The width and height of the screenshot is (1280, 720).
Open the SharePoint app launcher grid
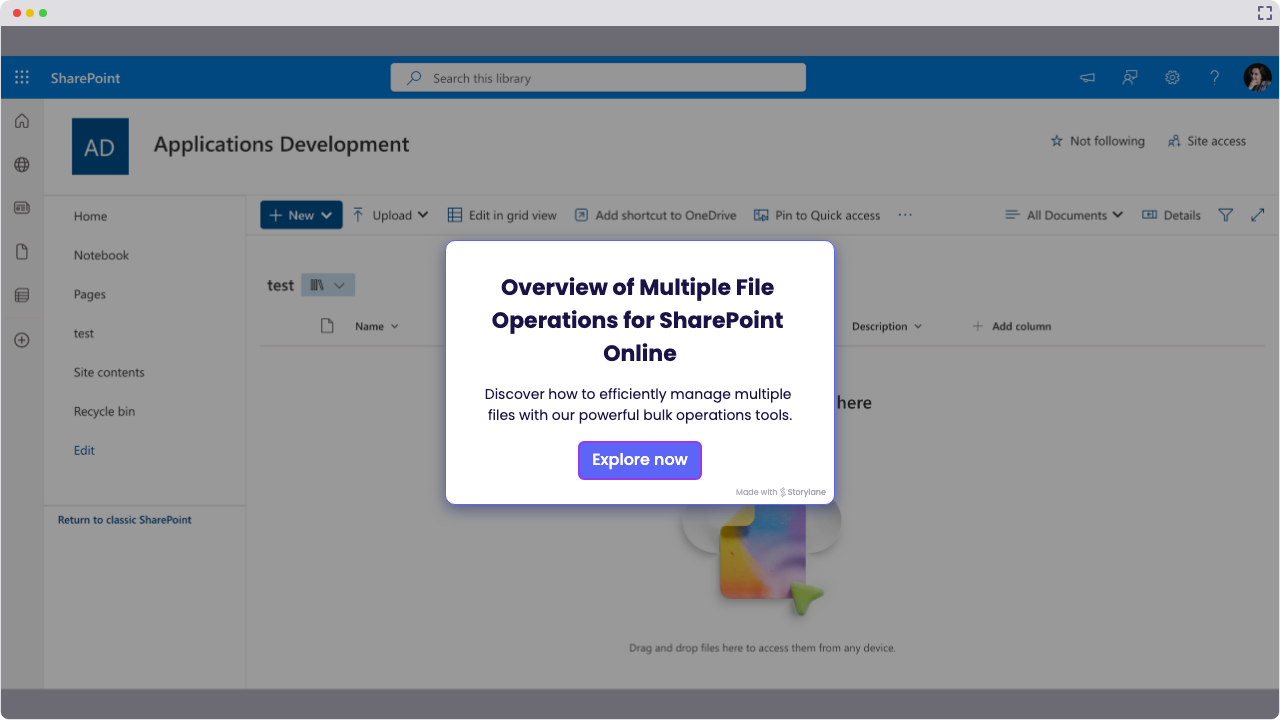pyautogui.click(x=22, y=78)
